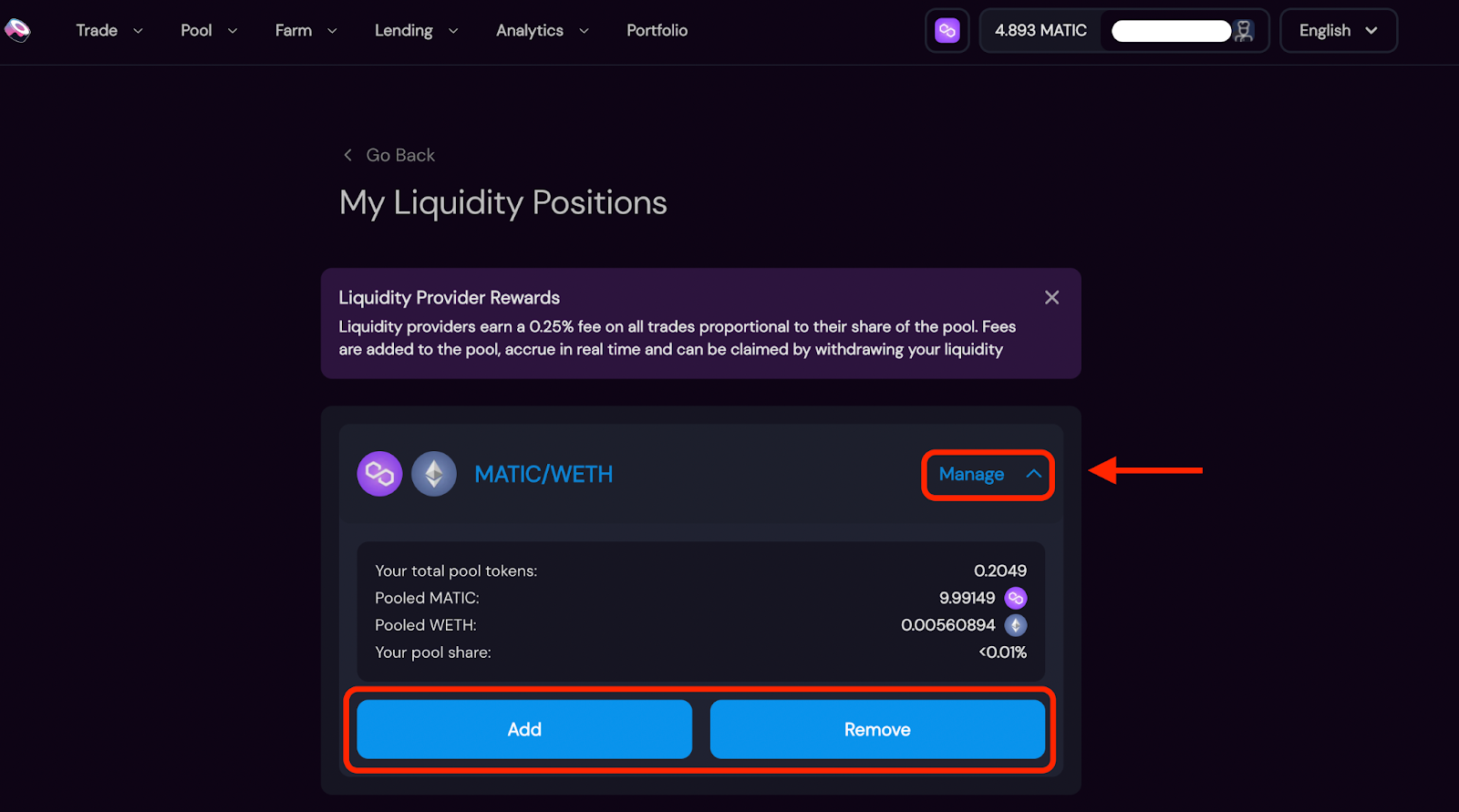Image resolution: width=1459 pixels, height=812 pixels.
Task: Collapse the Manage section for MATIC/WETH
Action: pos(988,474)
